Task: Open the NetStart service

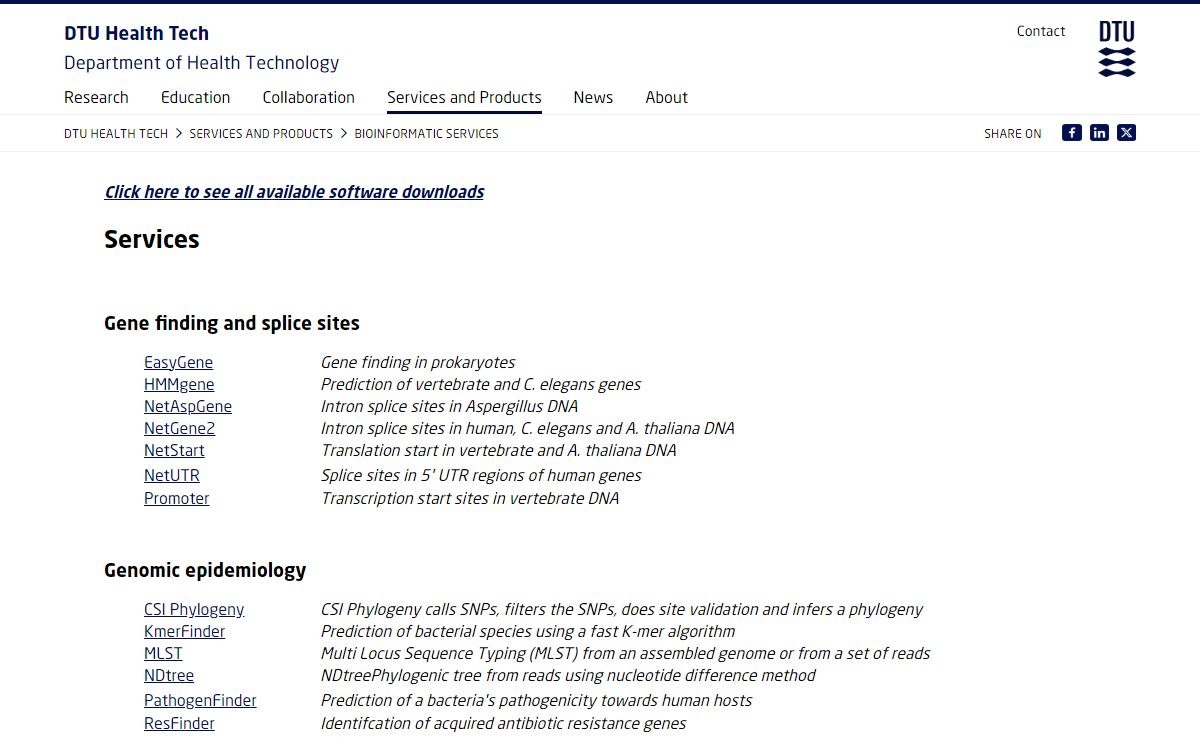Action: tap(174, 450)
